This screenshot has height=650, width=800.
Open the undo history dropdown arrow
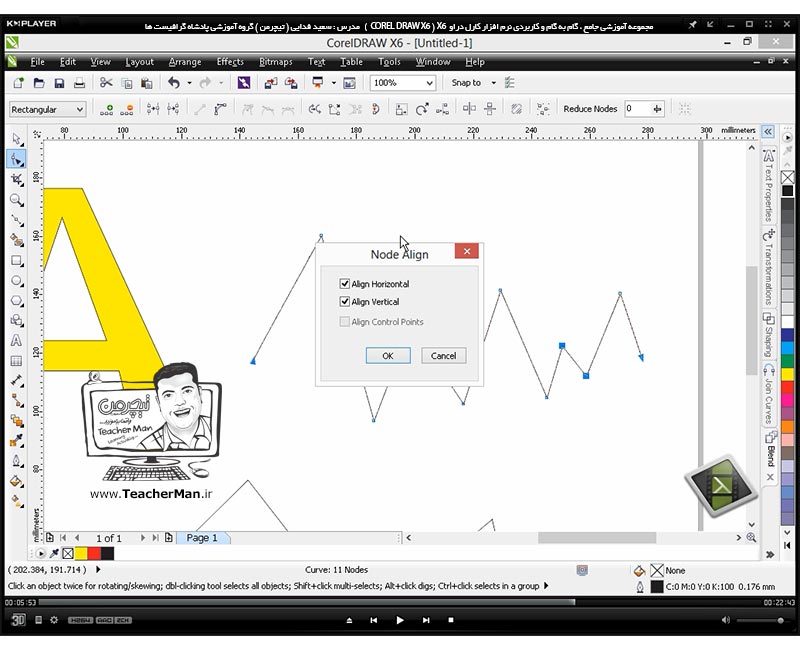coord(189,83)
